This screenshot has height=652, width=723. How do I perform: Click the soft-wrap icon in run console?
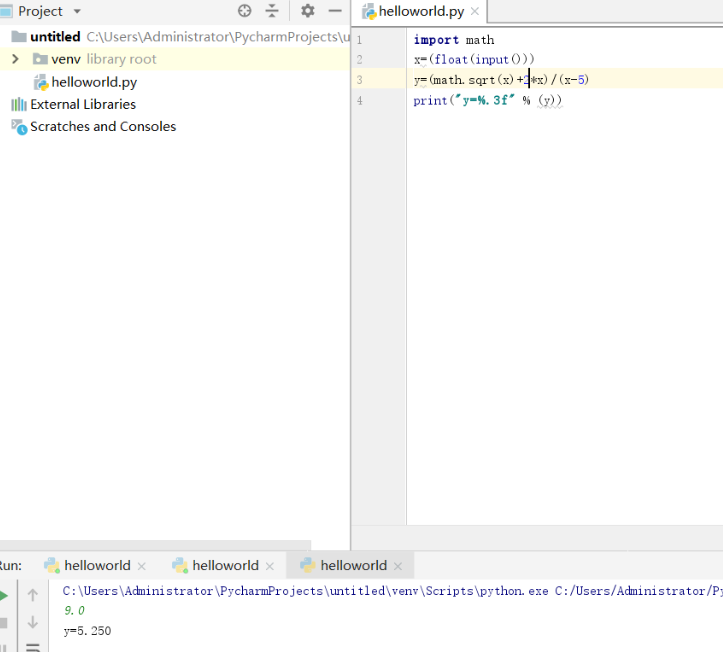pyautogui.click(x=33, y=647)
